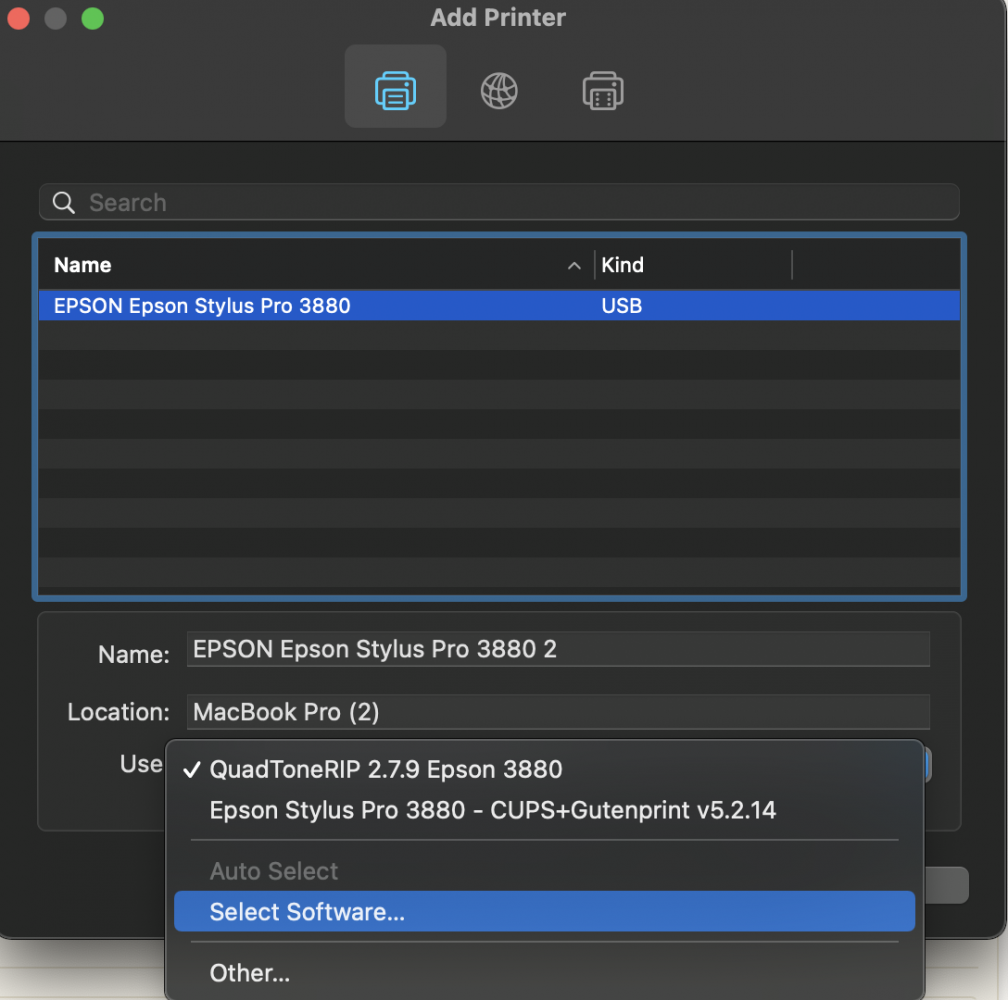This screenshot has width=1008, height=1000.
Task: Edit the Location field
Action: [558, 712]
